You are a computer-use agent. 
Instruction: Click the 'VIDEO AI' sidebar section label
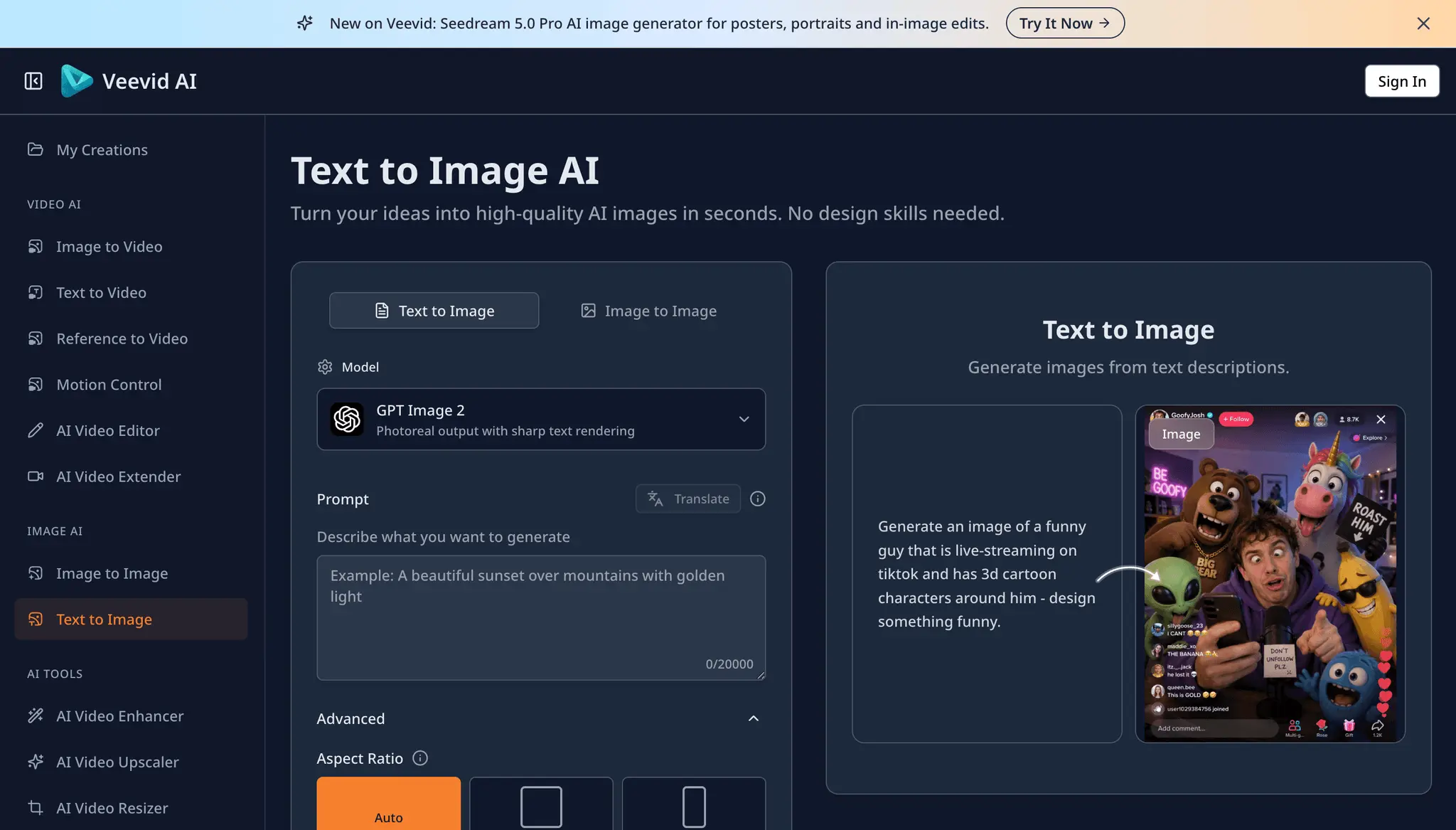click(x=54, y=204)
